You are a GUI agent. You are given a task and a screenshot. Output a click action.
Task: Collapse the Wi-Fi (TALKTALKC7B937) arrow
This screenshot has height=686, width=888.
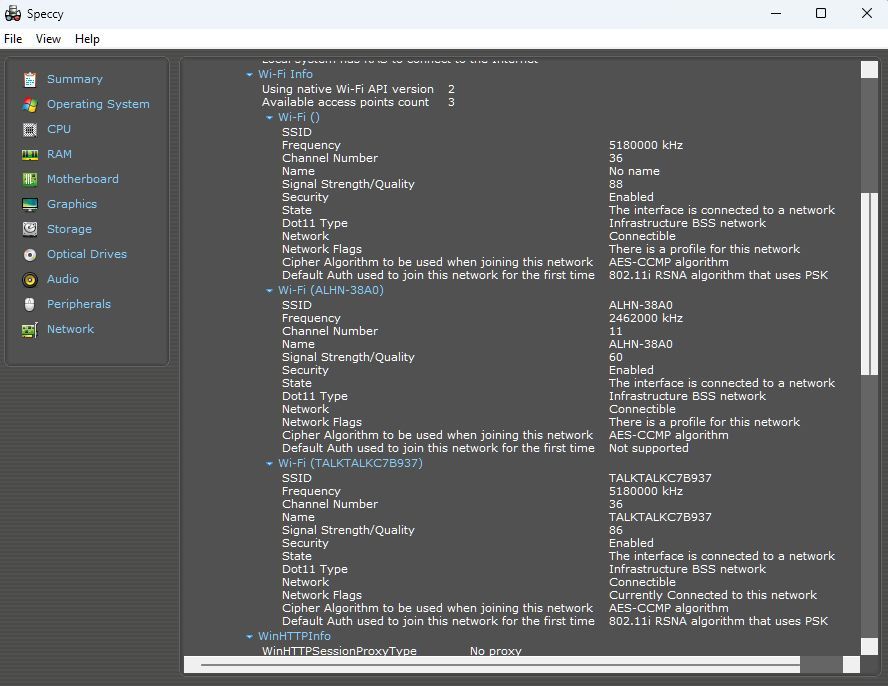(x=269, y=463)
